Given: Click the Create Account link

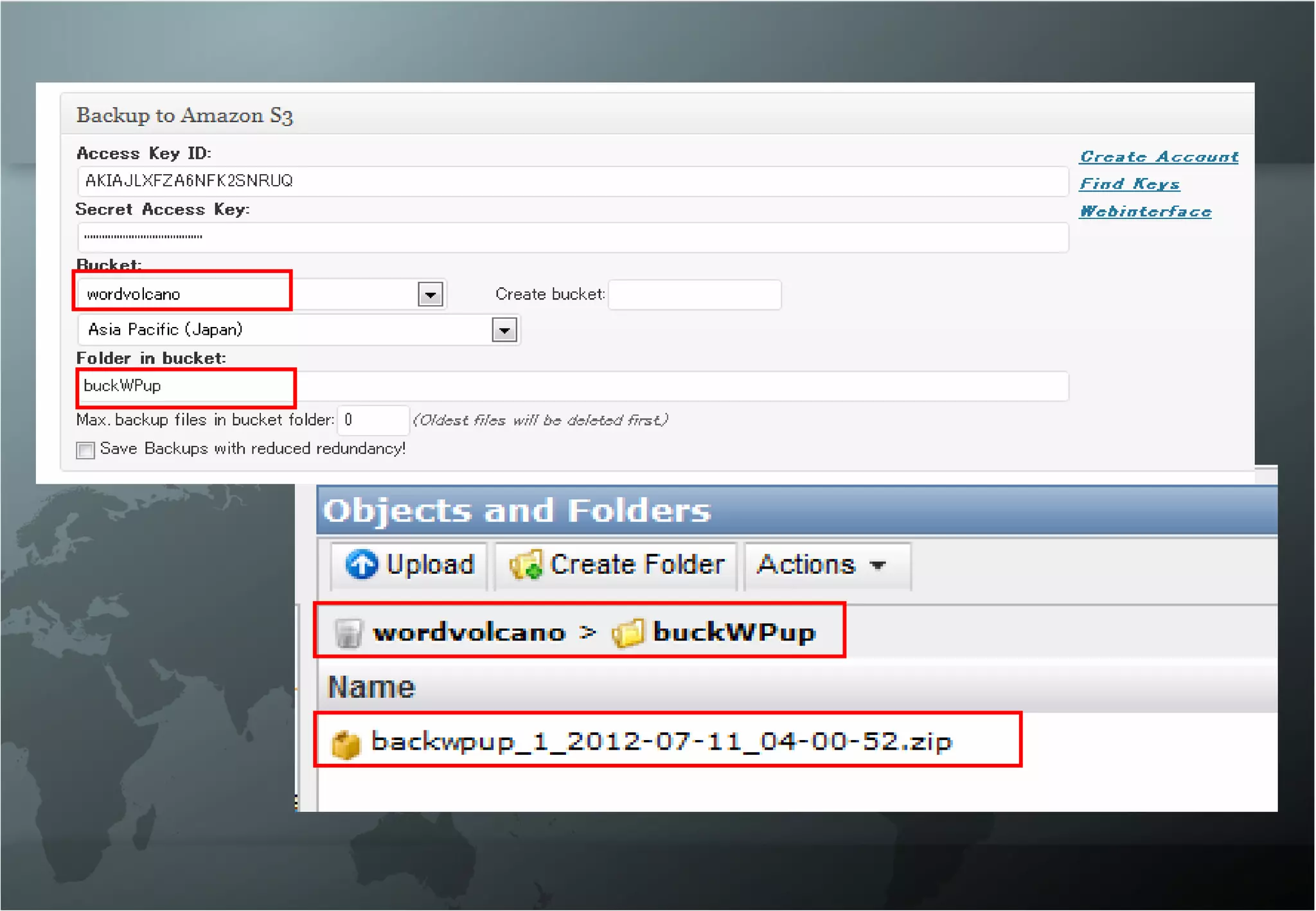Looking at the screenshot, I should click(x=1159, y=157).
